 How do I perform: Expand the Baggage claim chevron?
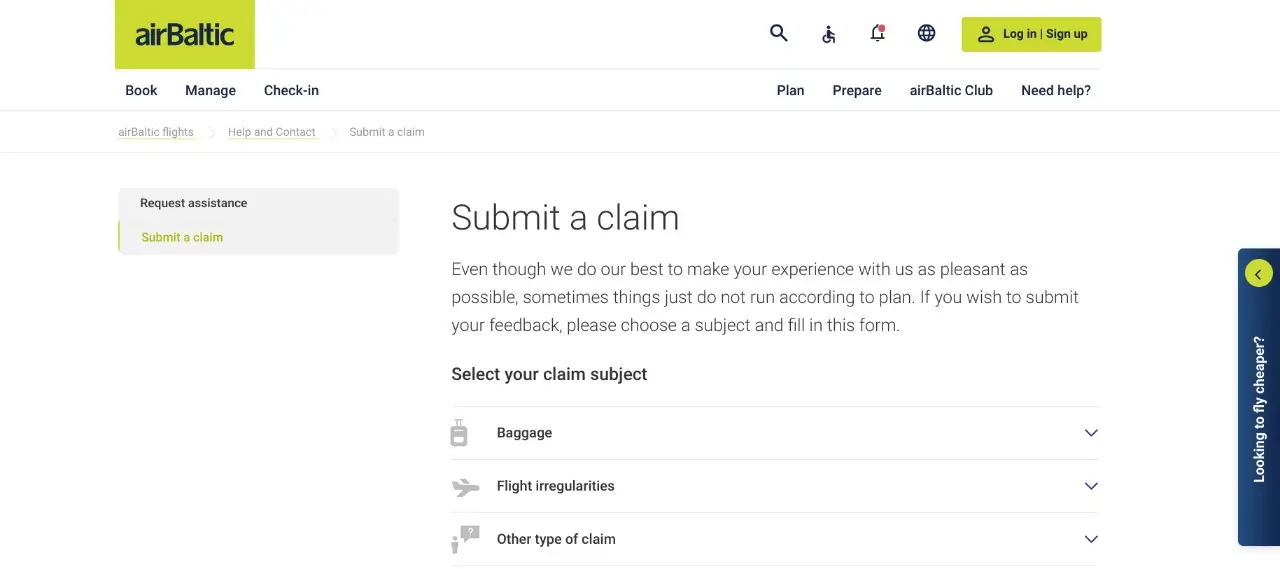pos(1091,433)
